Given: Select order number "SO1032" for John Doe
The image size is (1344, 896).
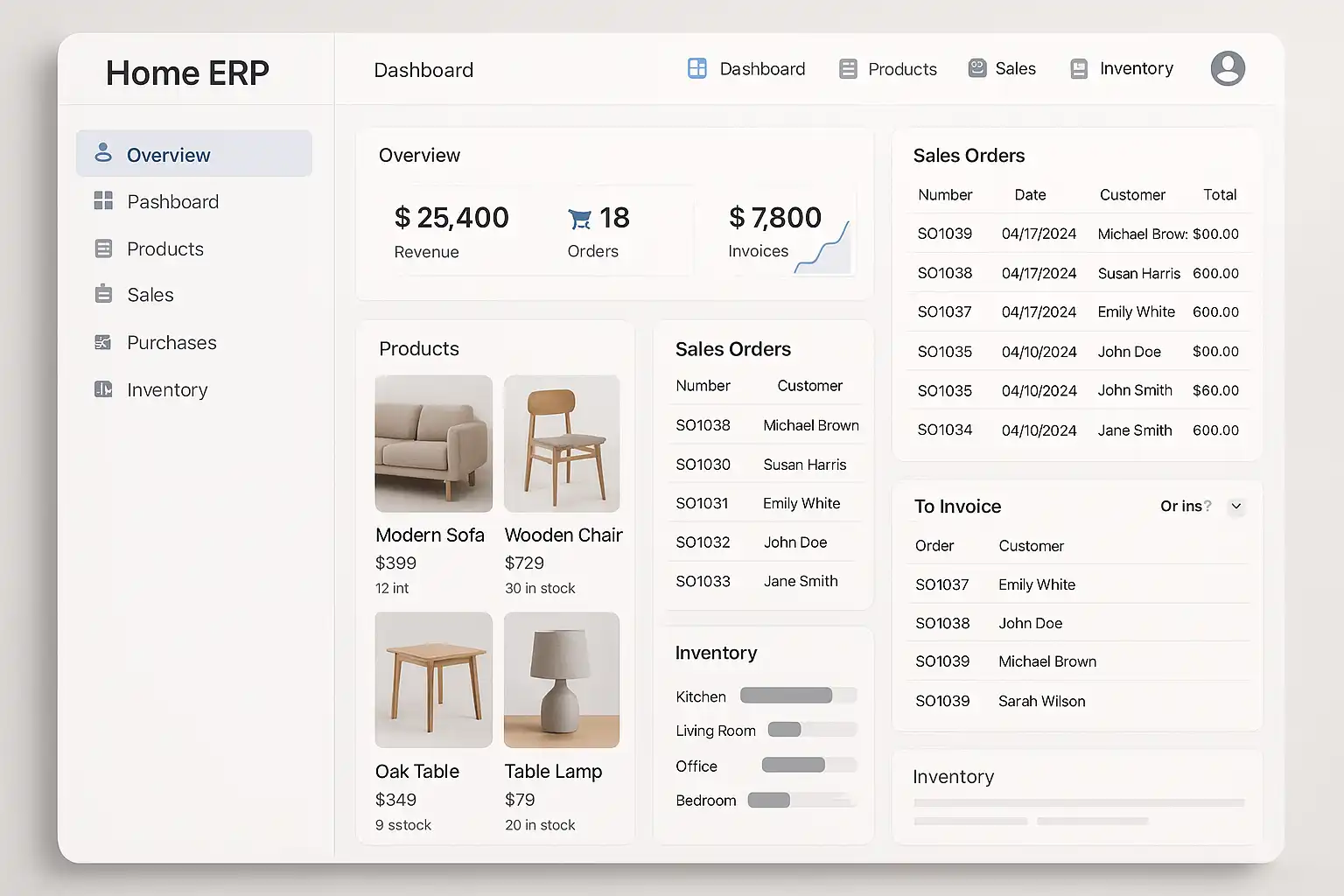Looking at the screenshot, I should pos(703,542).
